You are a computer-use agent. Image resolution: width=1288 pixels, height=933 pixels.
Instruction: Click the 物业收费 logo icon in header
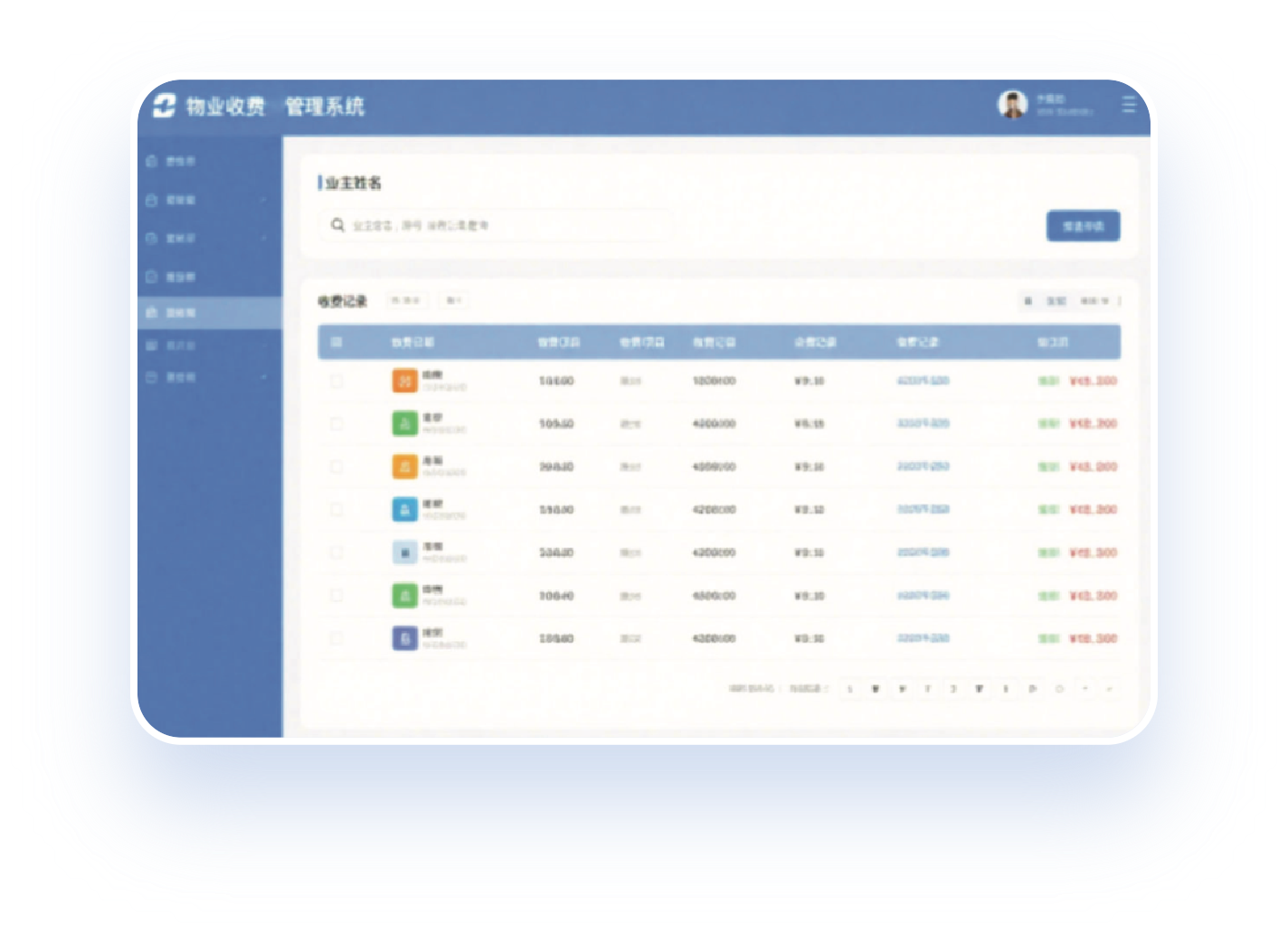click(164, 107)
